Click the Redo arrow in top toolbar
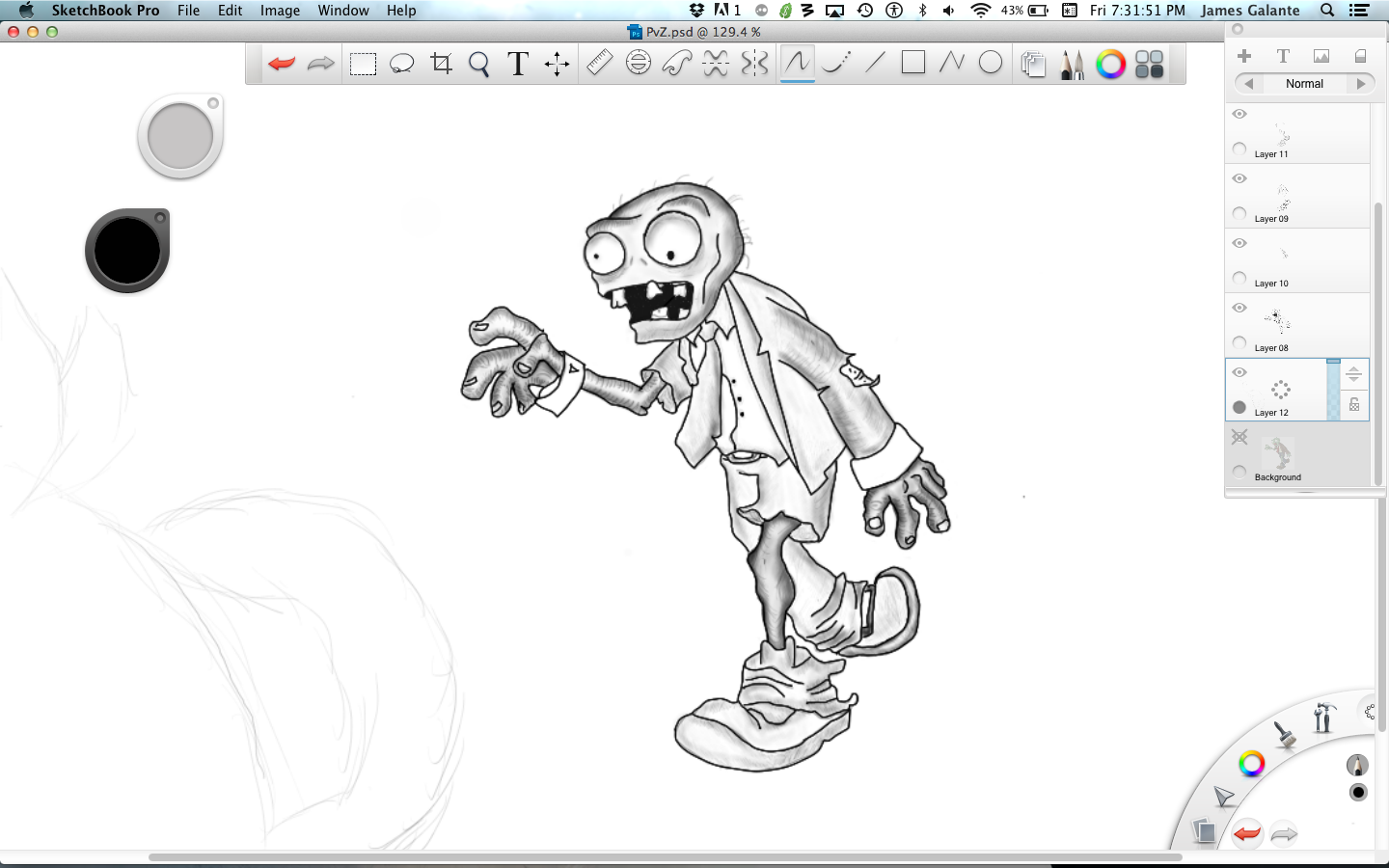 (x=320, y=64)
